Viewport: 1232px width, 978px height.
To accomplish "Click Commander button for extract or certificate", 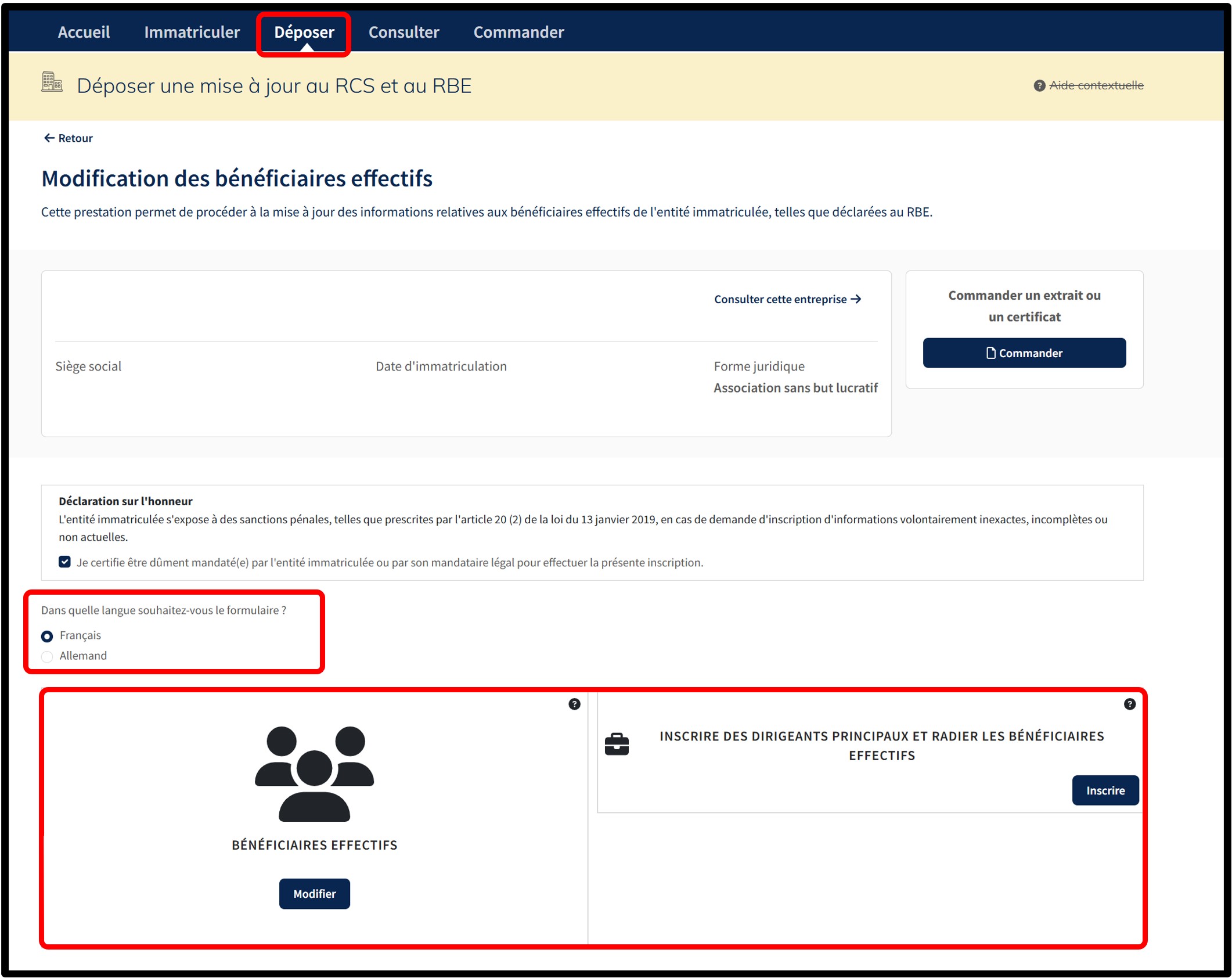I will (1024, 353).
